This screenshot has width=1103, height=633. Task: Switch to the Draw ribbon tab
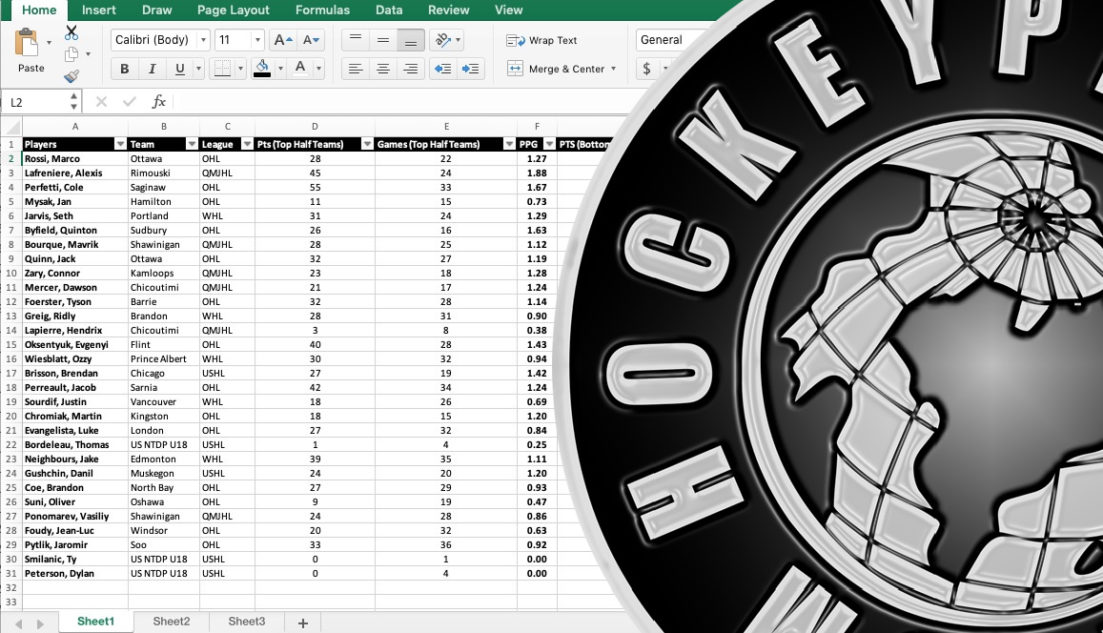tap(157, 10)
